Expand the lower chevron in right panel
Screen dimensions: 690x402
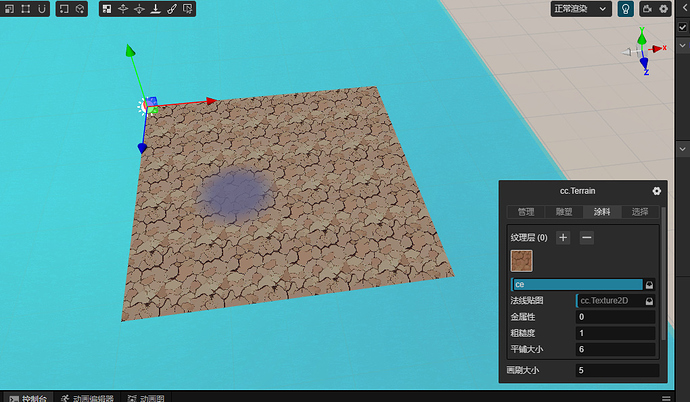[683, 149]
